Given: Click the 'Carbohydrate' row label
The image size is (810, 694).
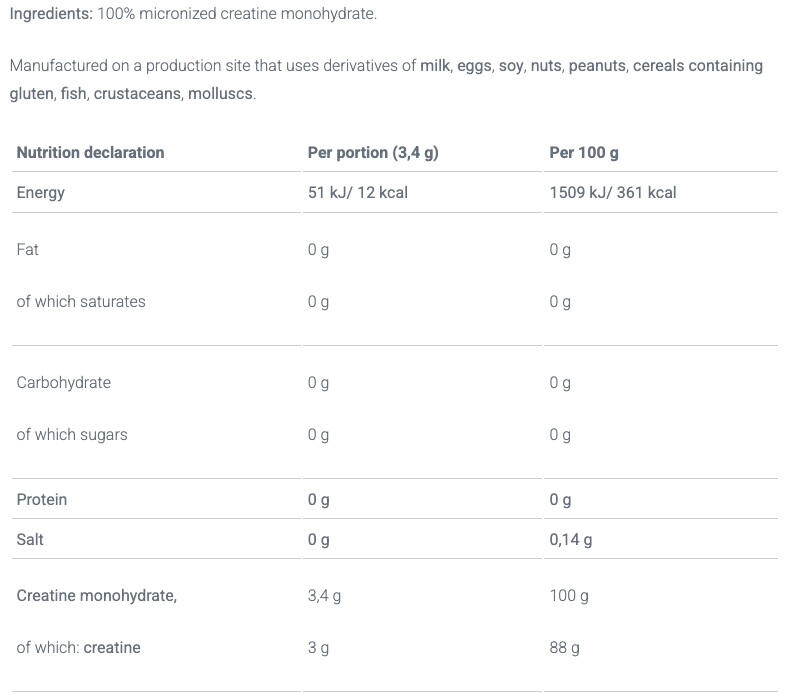Looking at the screenshot, I should 63,382.
